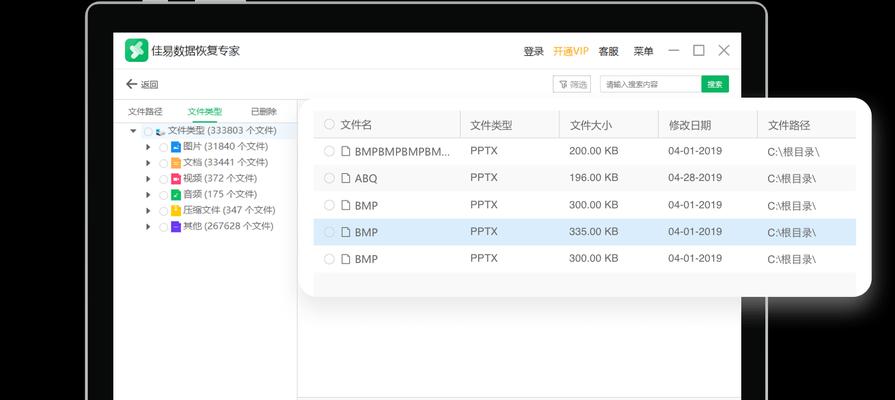Click the purple 其他 category icon
The height and width of the screenshot is (400, 895).
[176, 227]
